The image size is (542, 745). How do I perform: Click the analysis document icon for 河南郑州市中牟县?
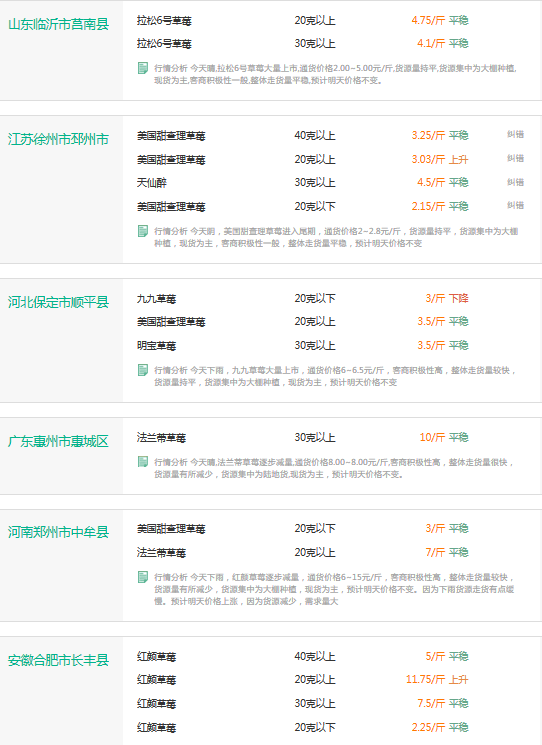(x=143, y=577)
